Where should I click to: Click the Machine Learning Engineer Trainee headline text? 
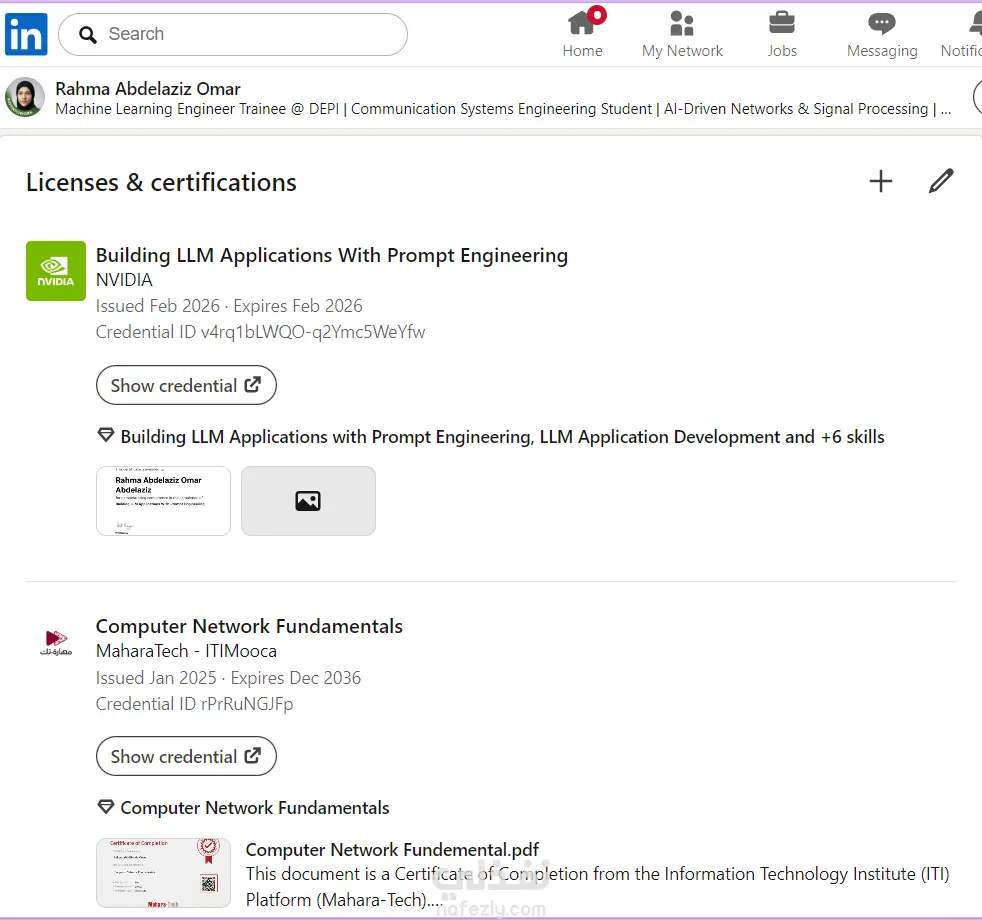tap(504, 109)
